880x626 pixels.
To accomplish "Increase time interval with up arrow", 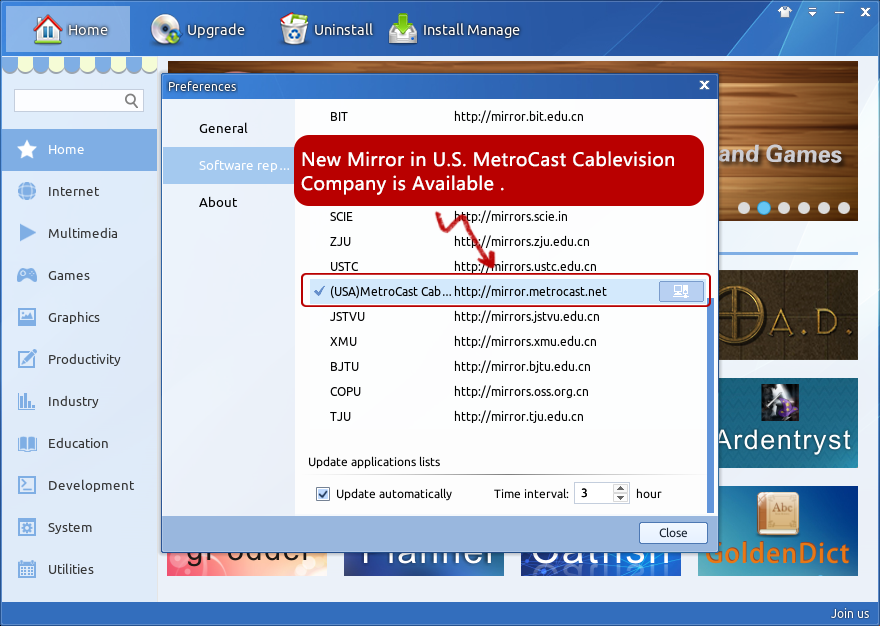I will 620,488.
